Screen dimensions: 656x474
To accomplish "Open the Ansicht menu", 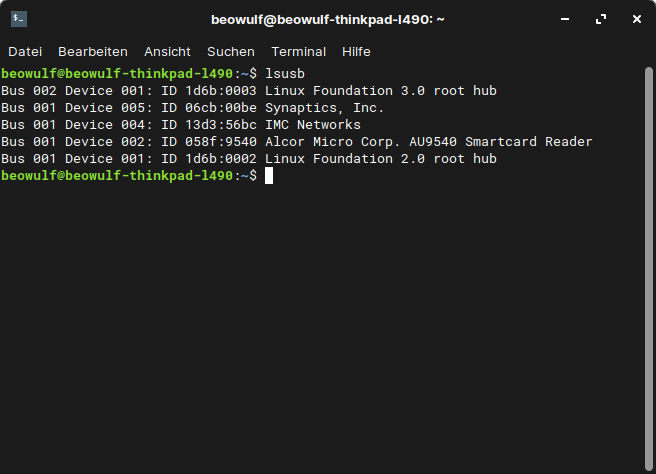I will (167, 51).
